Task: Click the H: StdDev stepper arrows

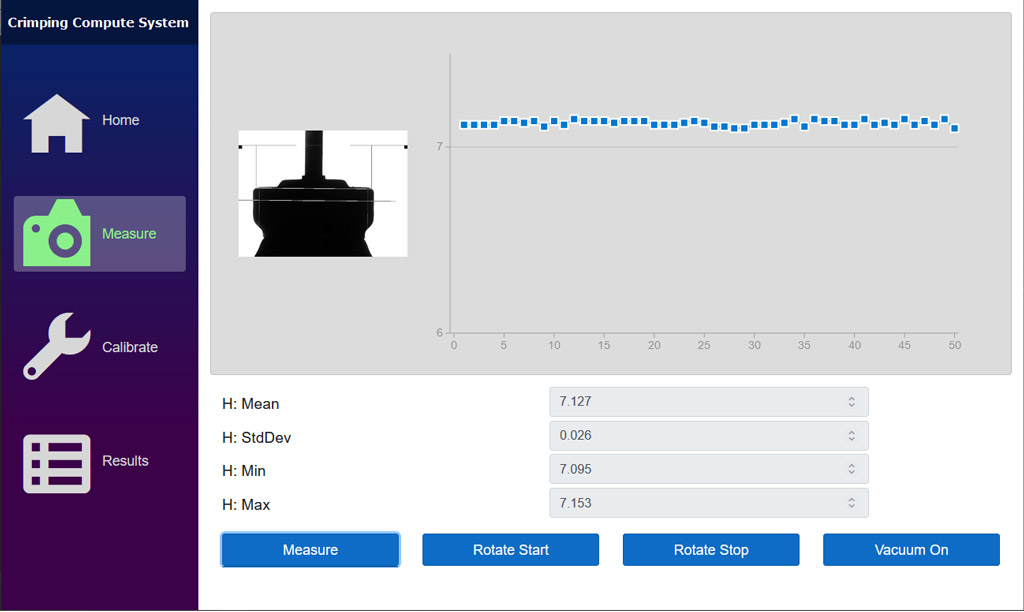Action: tap(851, 436)
